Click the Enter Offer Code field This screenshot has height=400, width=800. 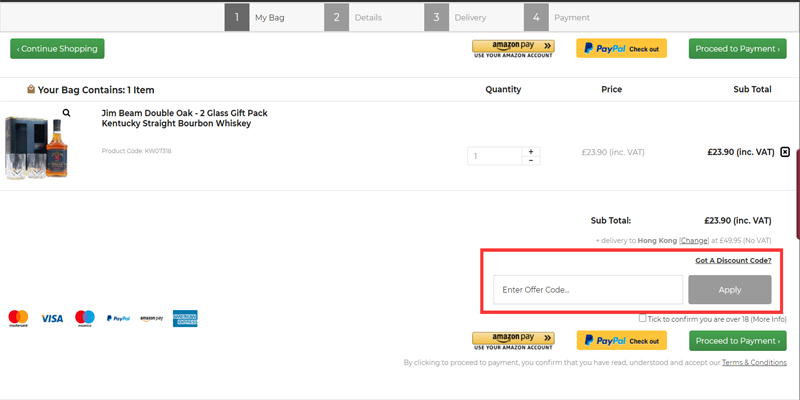[x=588, y=289]
